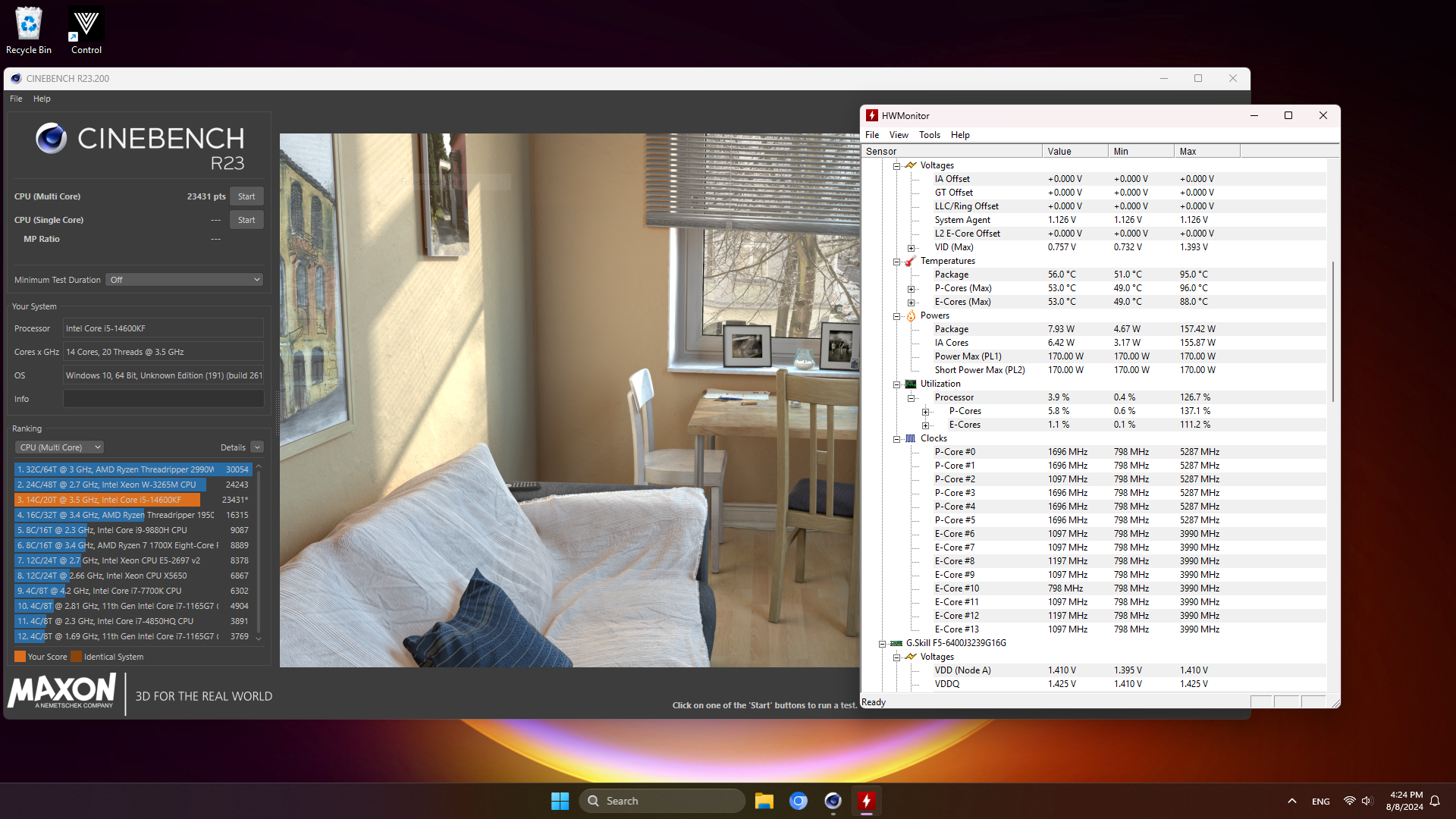
Task: Click the Info input field in Cinebench
Action: click(x=163, y=399)
